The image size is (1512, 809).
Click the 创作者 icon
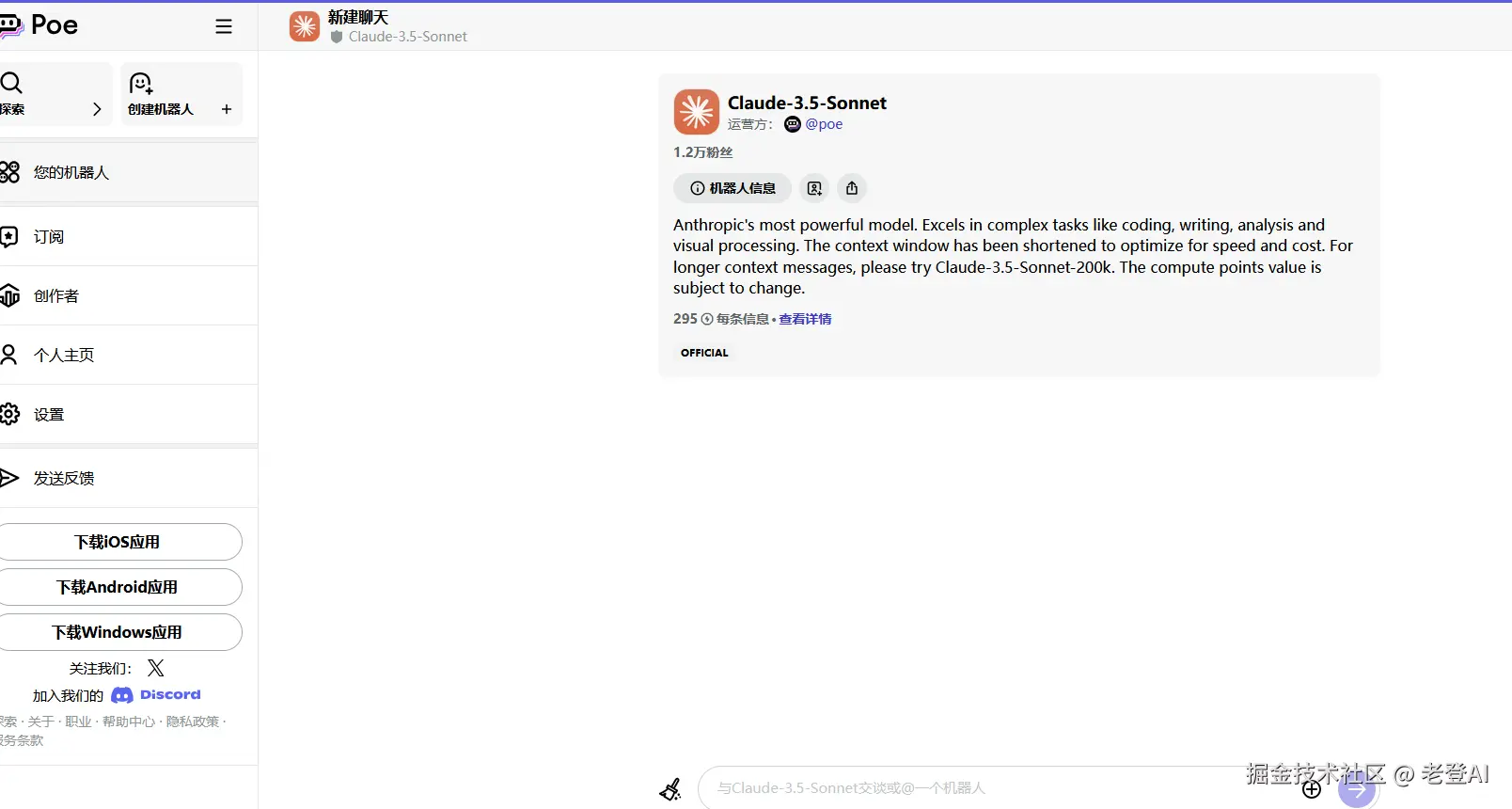(9, 295)
